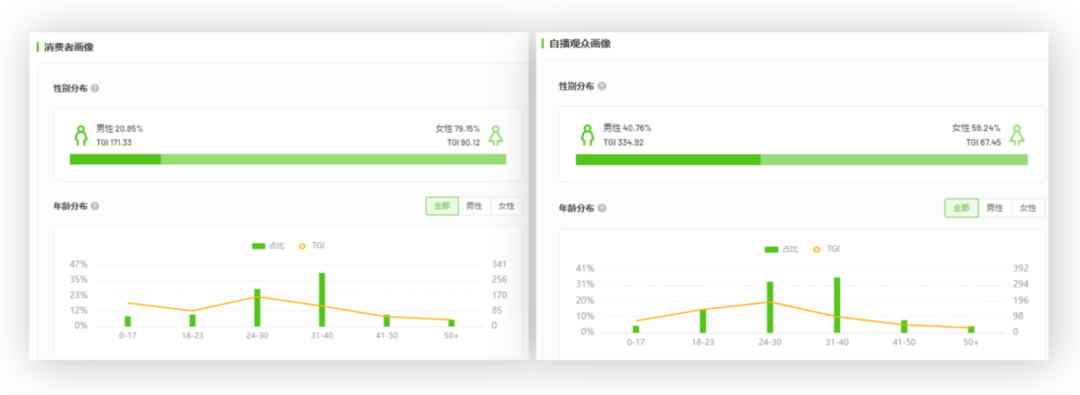
Task: Click dark green male segment in 自播观众画像 gender bar
Action: pos(668,160)
